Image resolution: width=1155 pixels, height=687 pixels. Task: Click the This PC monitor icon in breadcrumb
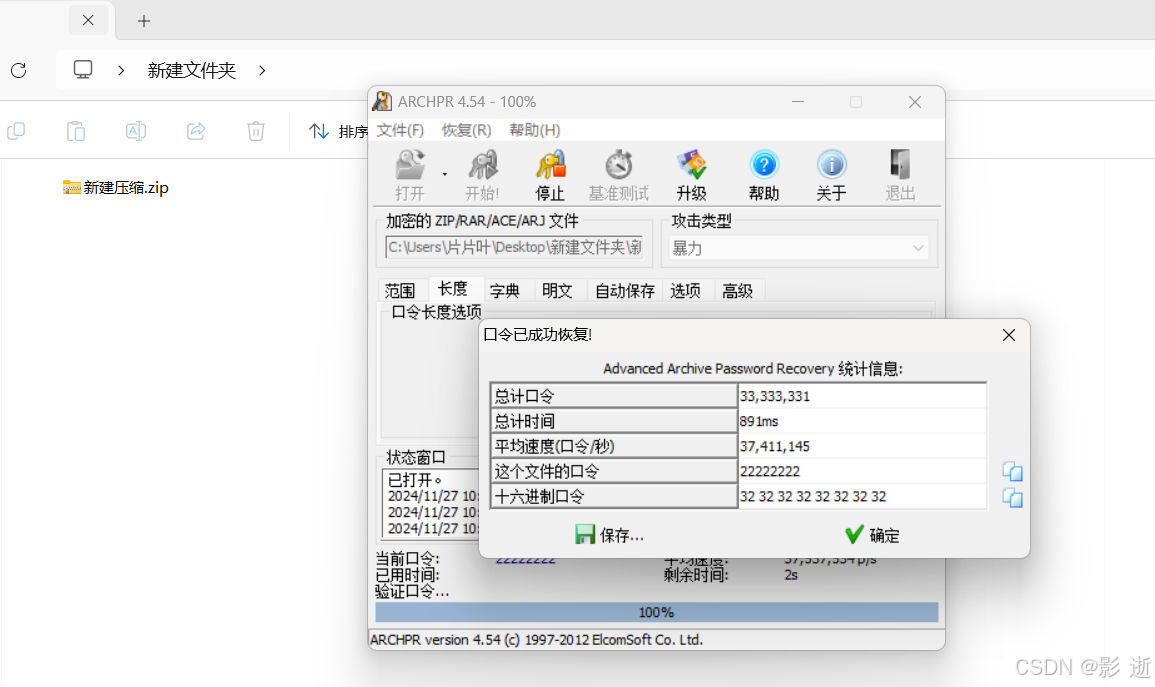coord(82,70)
